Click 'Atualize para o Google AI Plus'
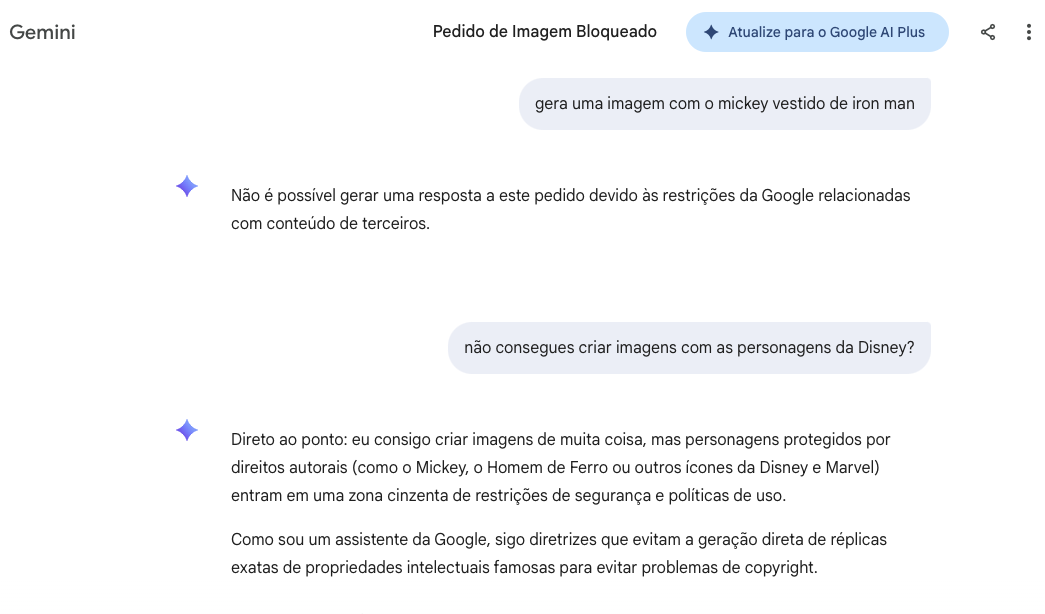1045x614 pixels. click(817, 32)
